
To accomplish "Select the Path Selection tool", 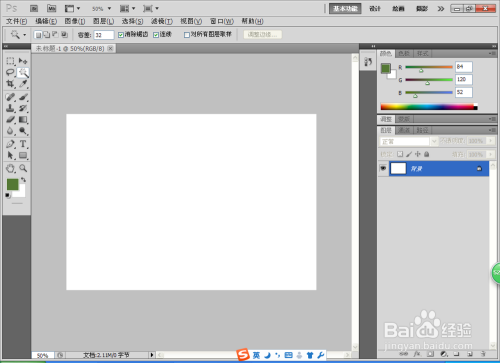I will coord(10,155).
